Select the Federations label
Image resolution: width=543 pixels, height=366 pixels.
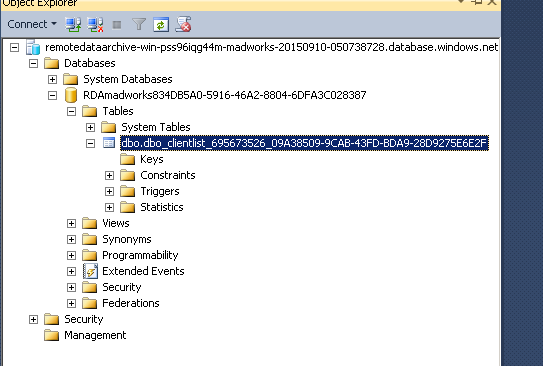click(x=131, y=303)
